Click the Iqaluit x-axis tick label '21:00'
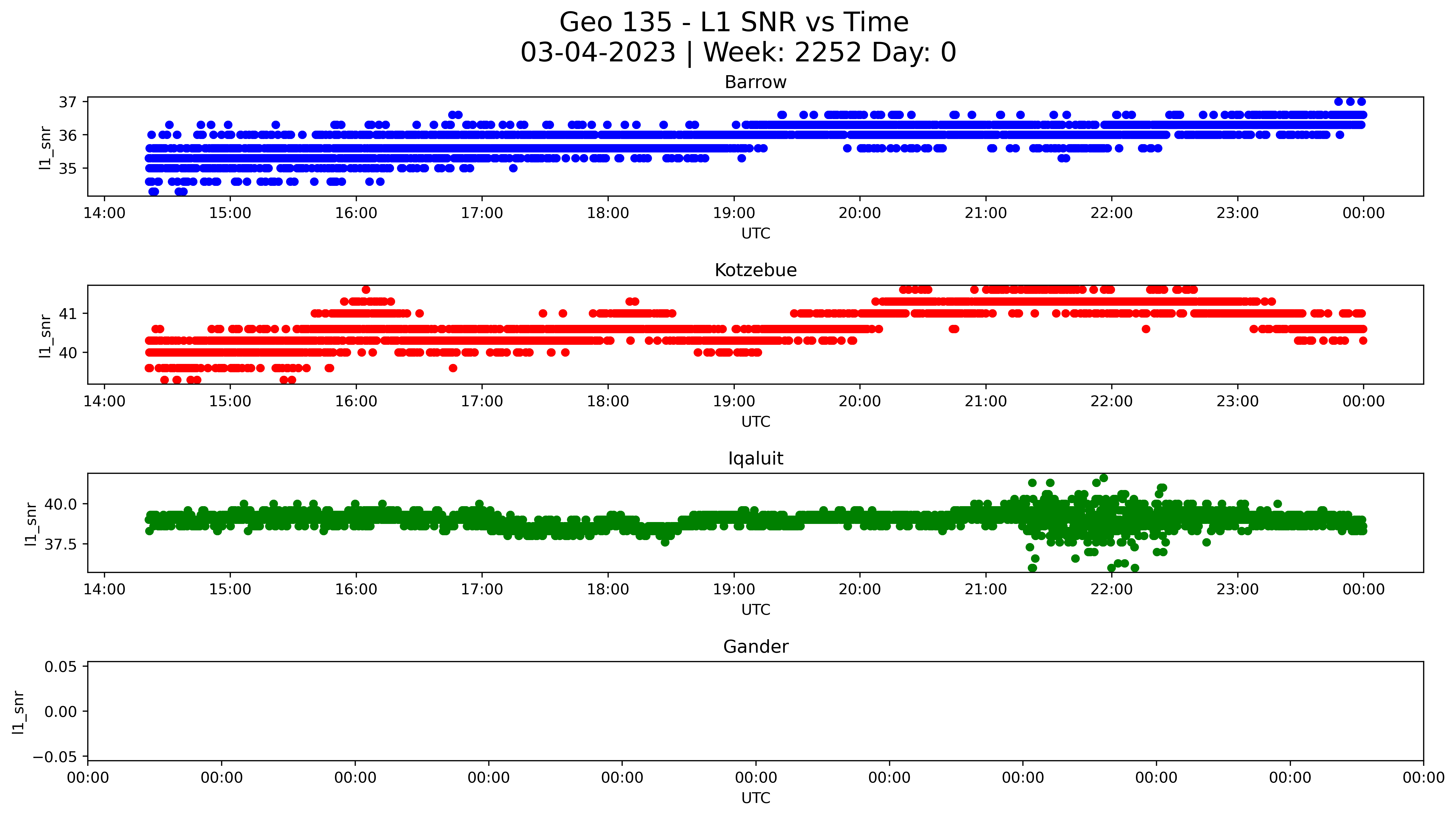 (x=986, y=590)
